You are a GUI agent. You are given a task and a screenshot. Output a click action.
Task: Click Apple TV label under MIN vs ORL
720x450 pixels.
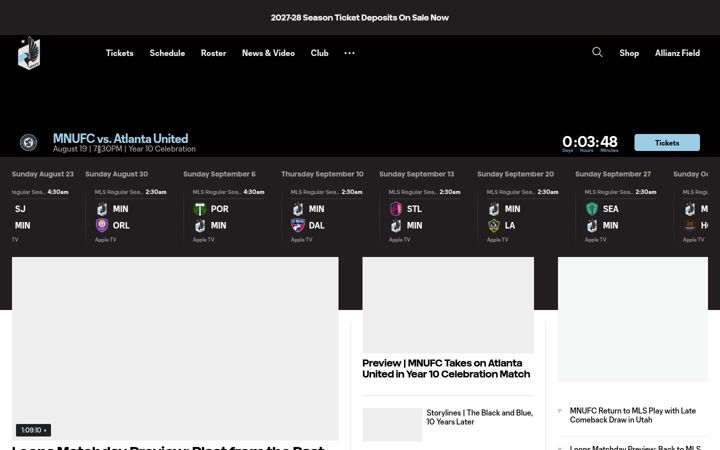106,240
